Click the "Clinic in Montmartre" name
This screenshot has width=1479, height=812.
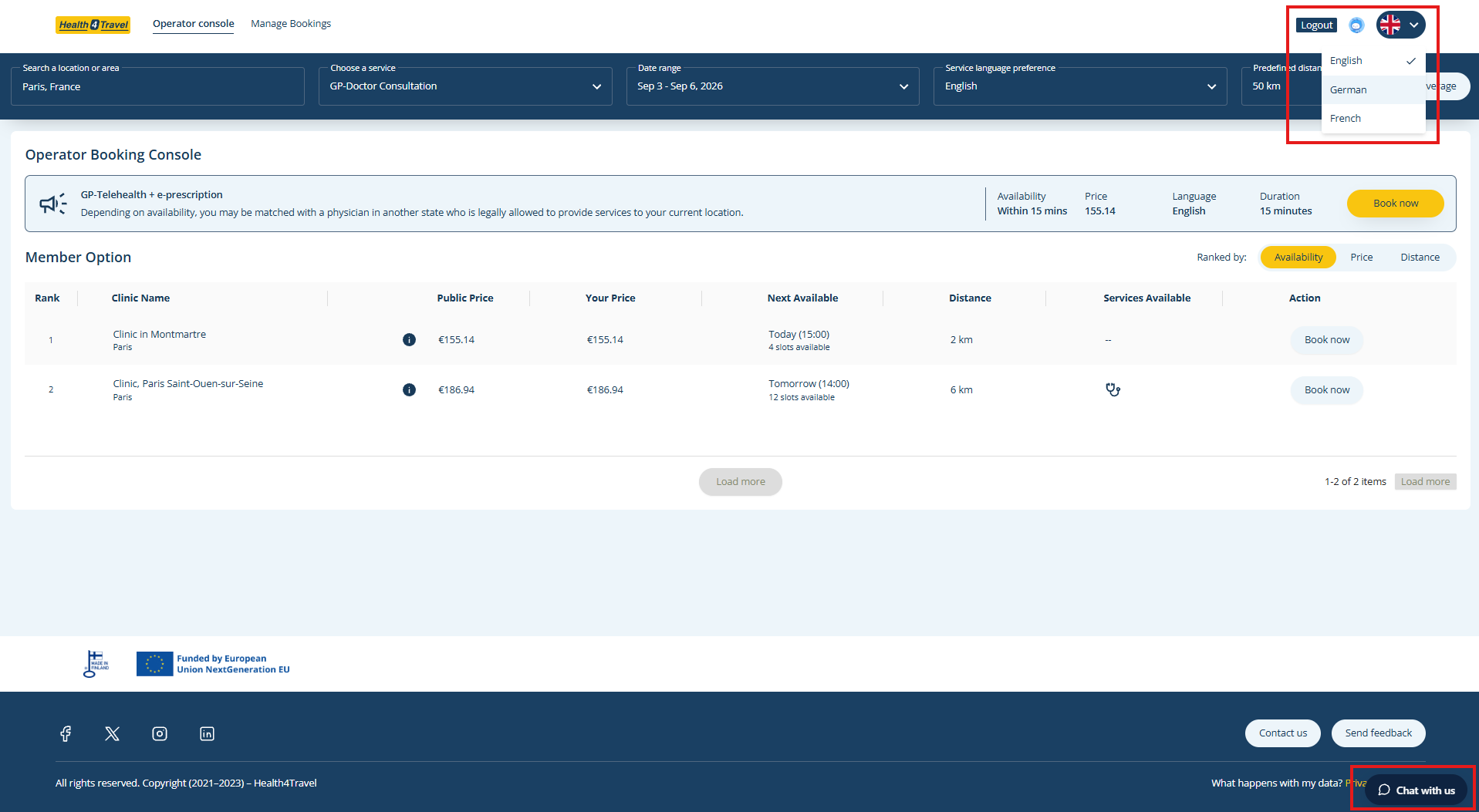160,334
